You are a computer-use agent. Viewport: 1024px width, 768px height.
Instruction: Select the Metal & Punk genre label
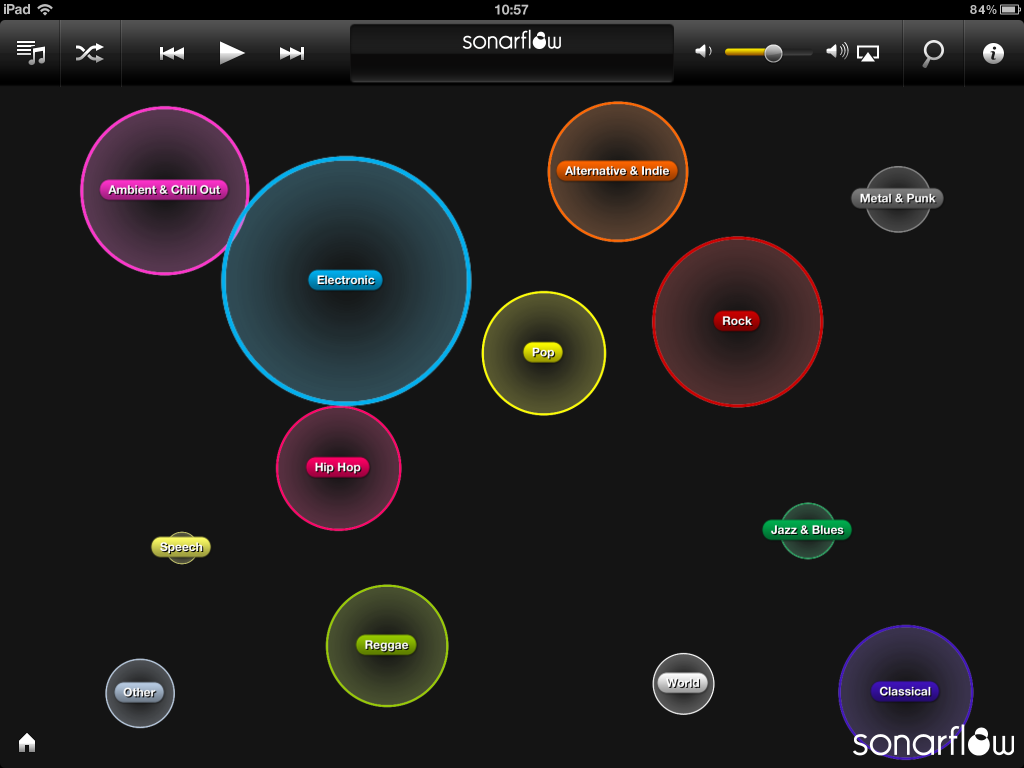(x=897, y=199)
